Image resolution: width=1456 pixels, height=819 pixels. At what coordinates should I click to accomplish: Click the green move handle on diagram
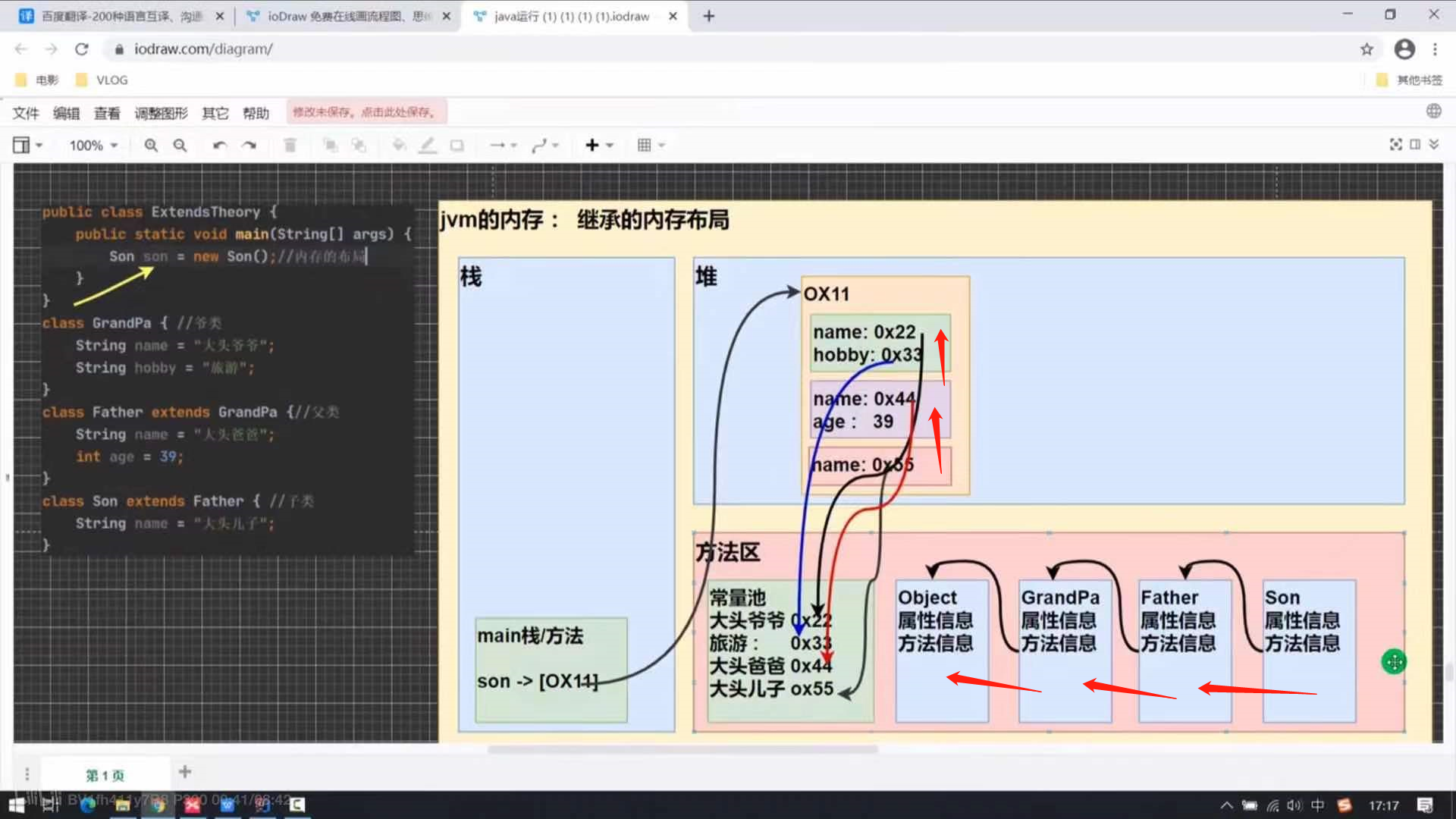(1394, 662)
